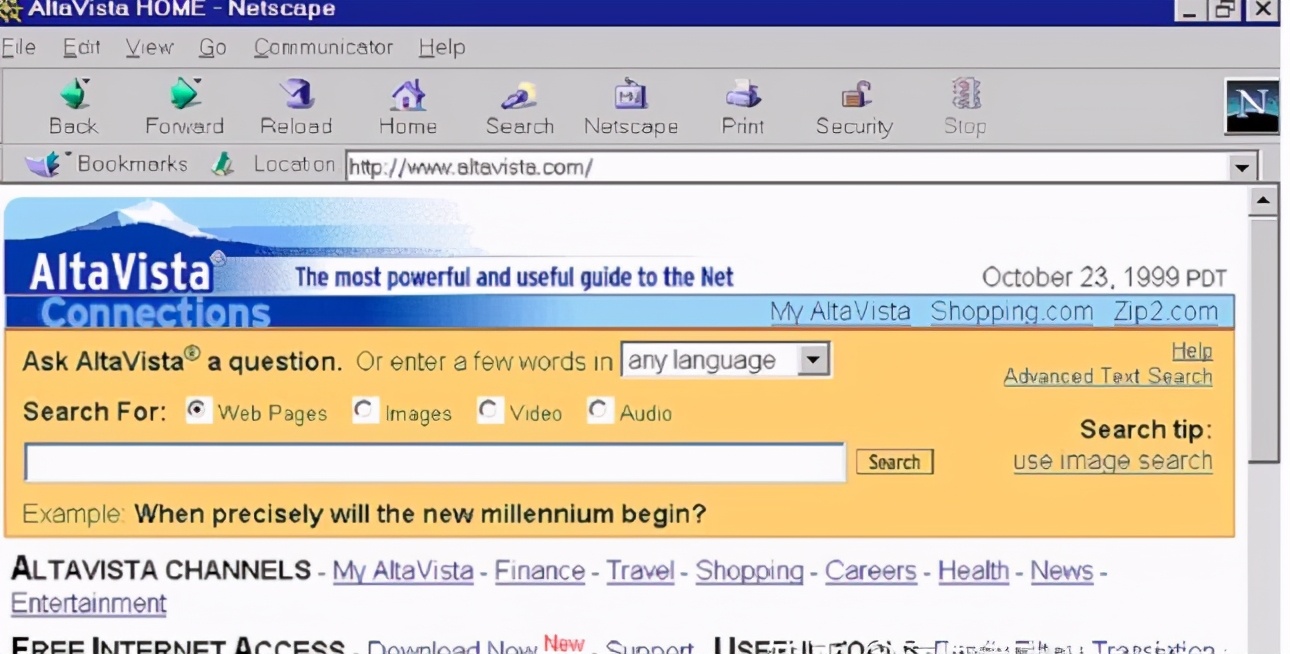Open the File menu
The width and height of the screenshot is (1290, 654).
point(18,47)
